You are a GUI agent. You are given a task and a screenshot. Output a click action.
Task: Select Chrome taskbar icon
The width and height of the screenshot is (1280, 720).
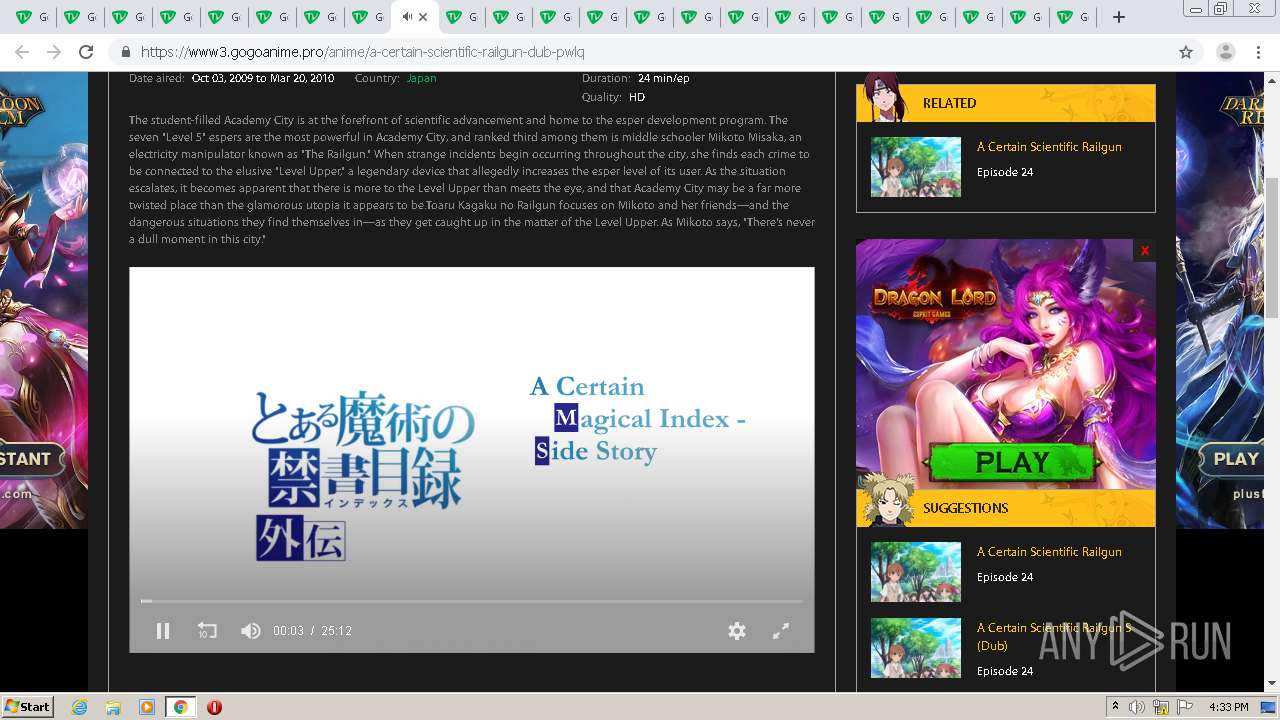click(x=180, y=707)
